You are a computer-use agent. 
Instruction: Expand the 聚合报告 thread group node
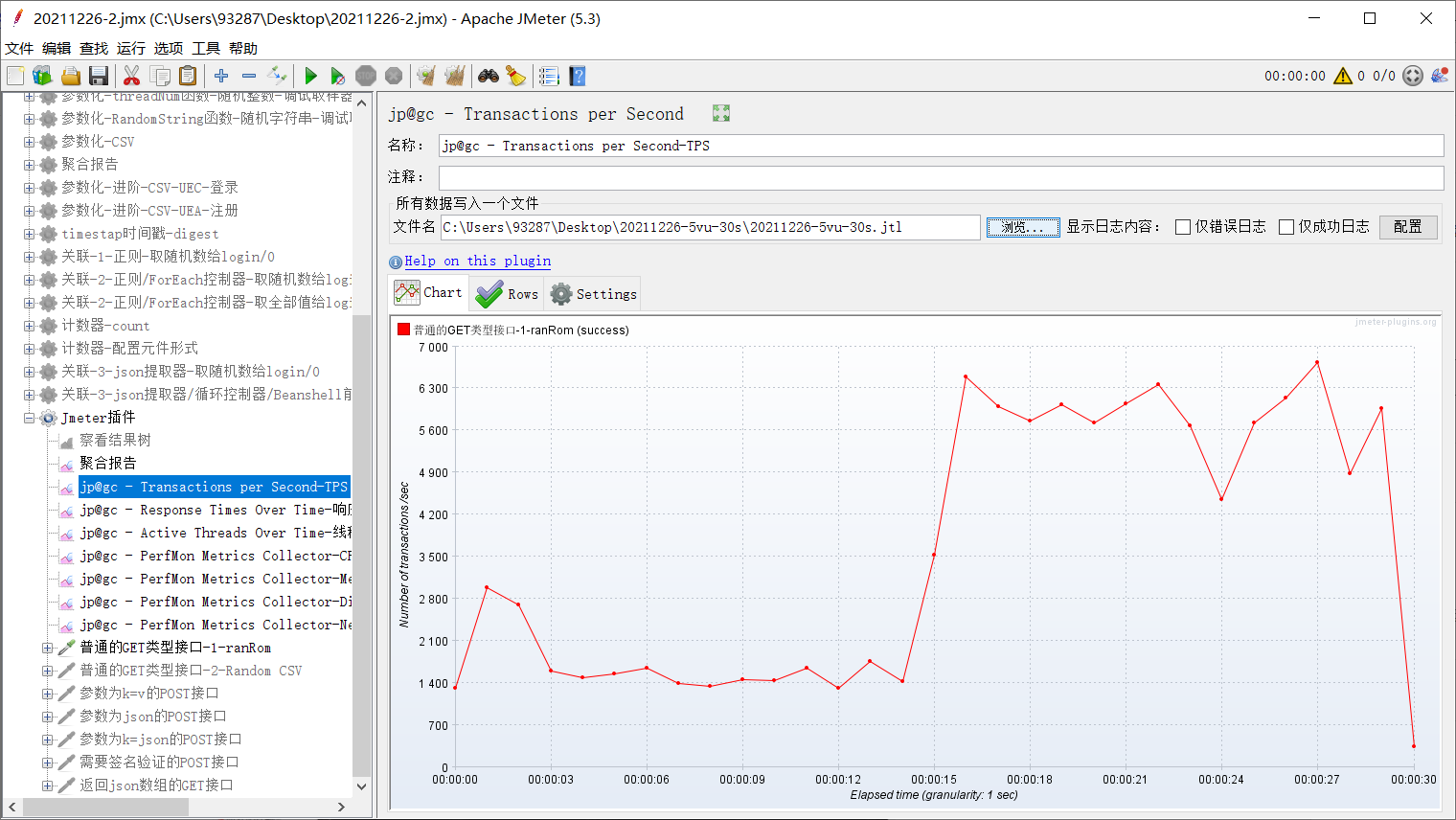point(29,165)
